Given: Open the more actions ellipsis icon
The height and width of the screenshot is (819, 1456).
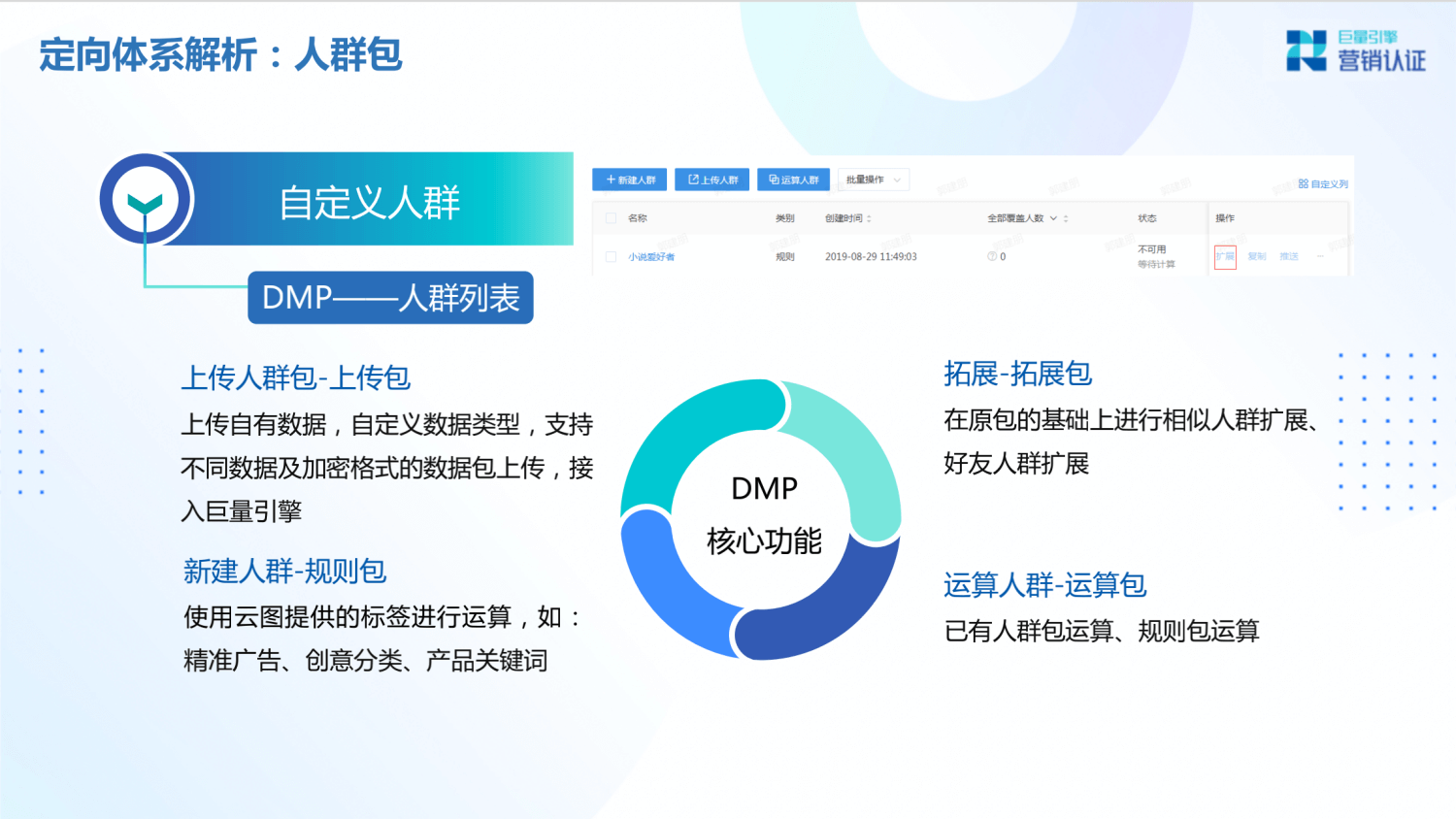Looking at the screenshot, I should pos(1320,257).
